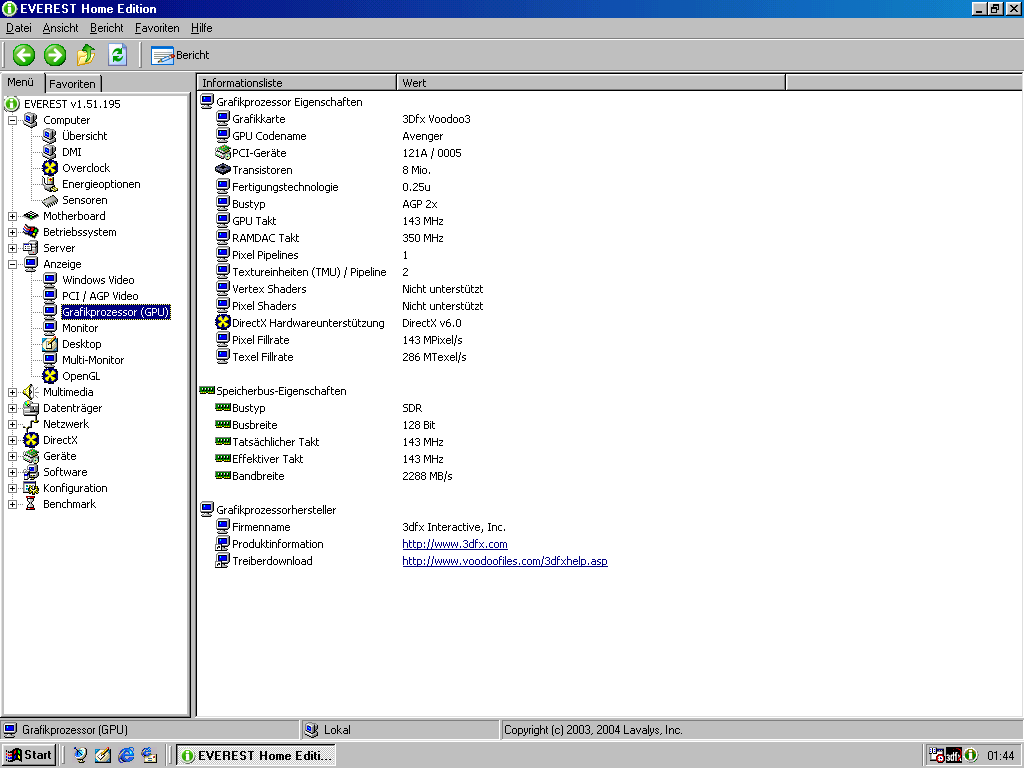
Task: Expand the Netzwerk tree node
Action: [x=12, y=424]
